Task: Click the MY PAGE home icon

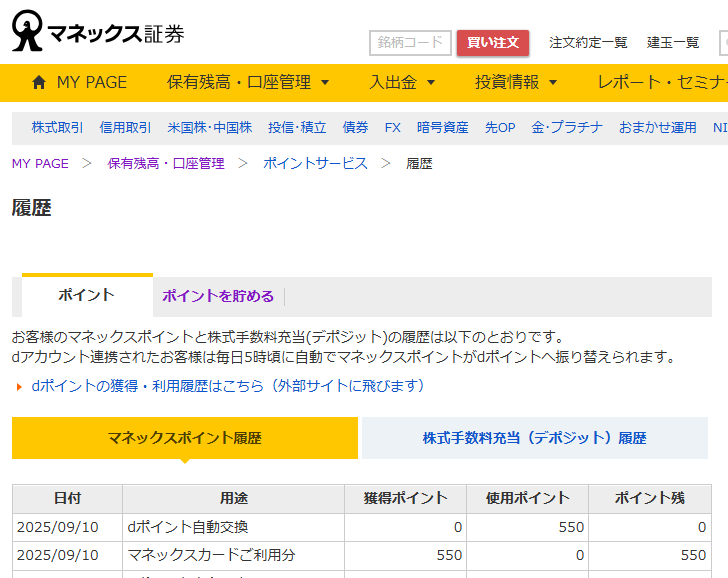Action: point(39,82)
